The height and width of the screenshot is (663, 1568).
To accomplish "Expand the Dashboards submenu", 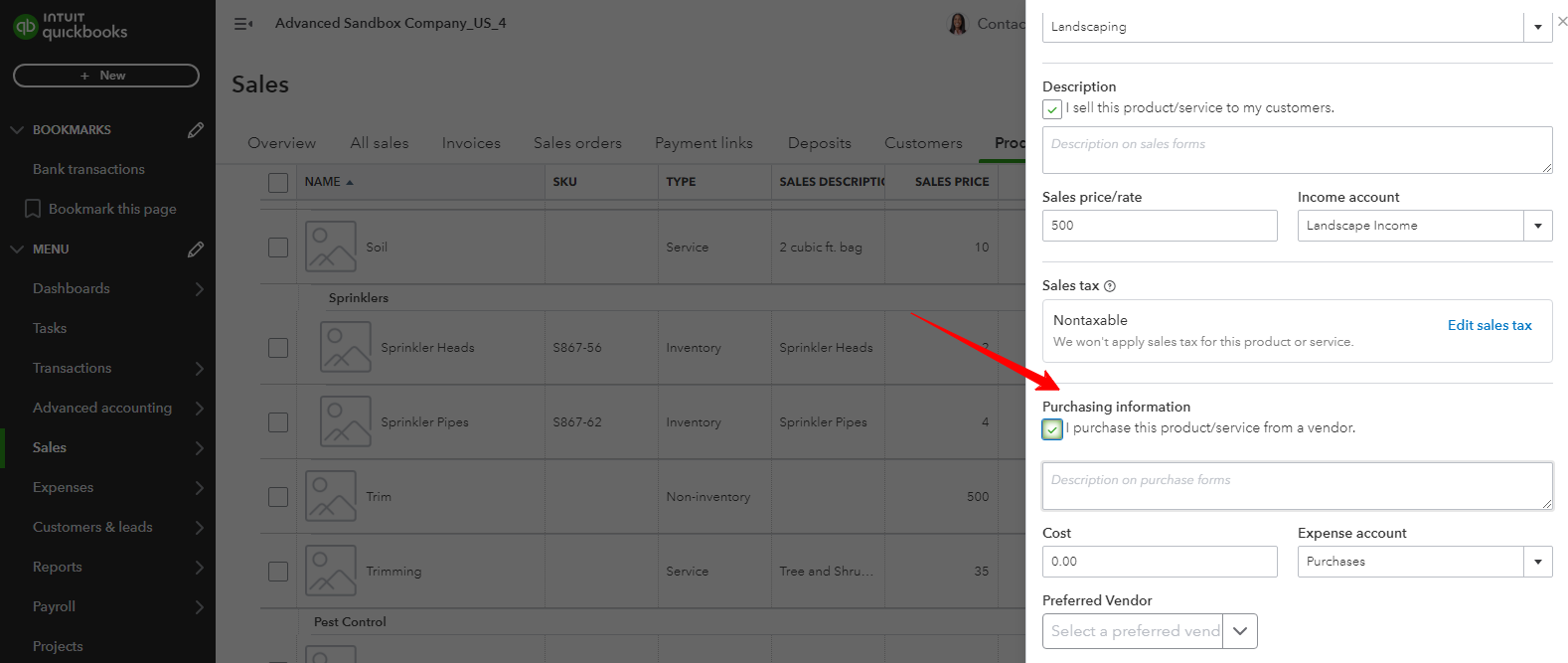I will pos(199,289).
